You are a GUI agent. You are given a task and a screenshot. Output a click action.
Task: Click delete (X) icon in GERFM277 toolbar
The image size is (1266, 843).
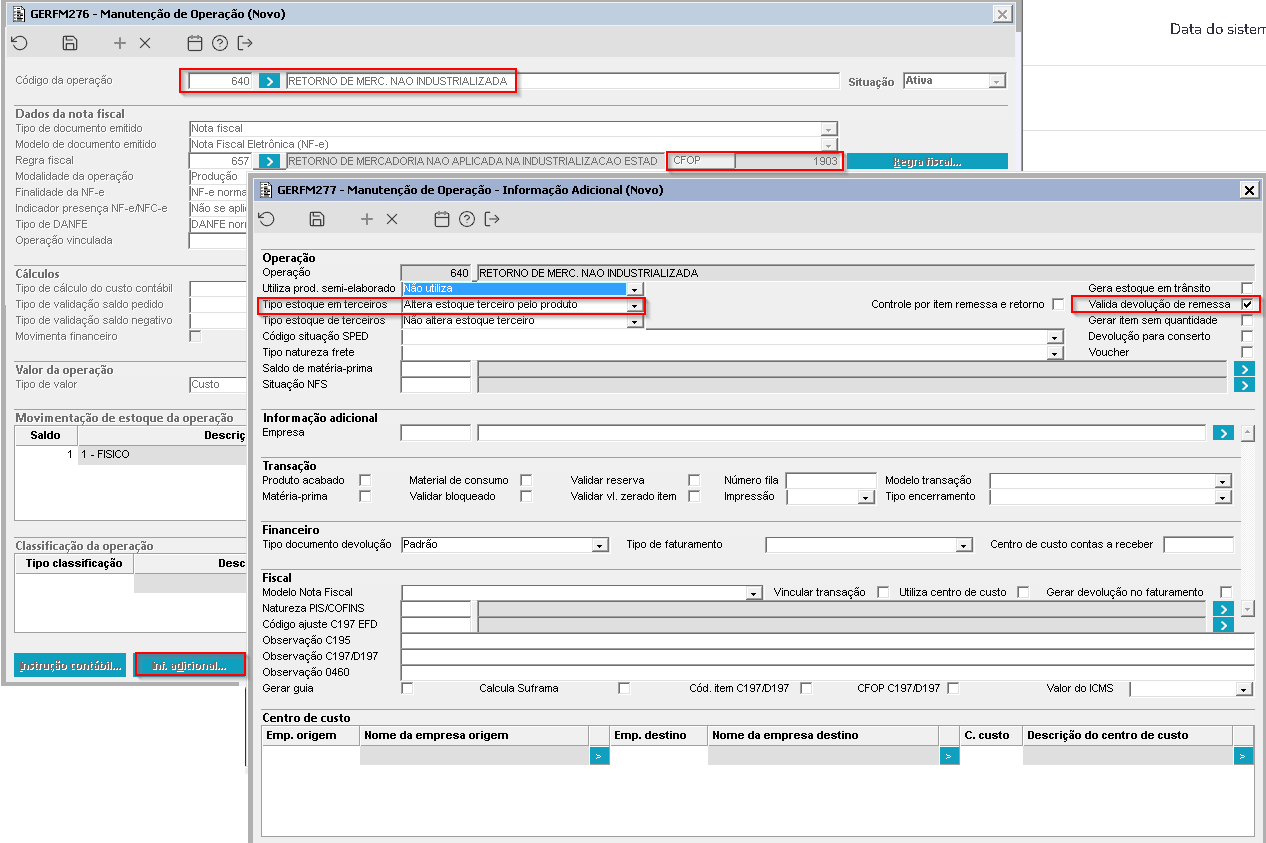[x=392, y=219]
